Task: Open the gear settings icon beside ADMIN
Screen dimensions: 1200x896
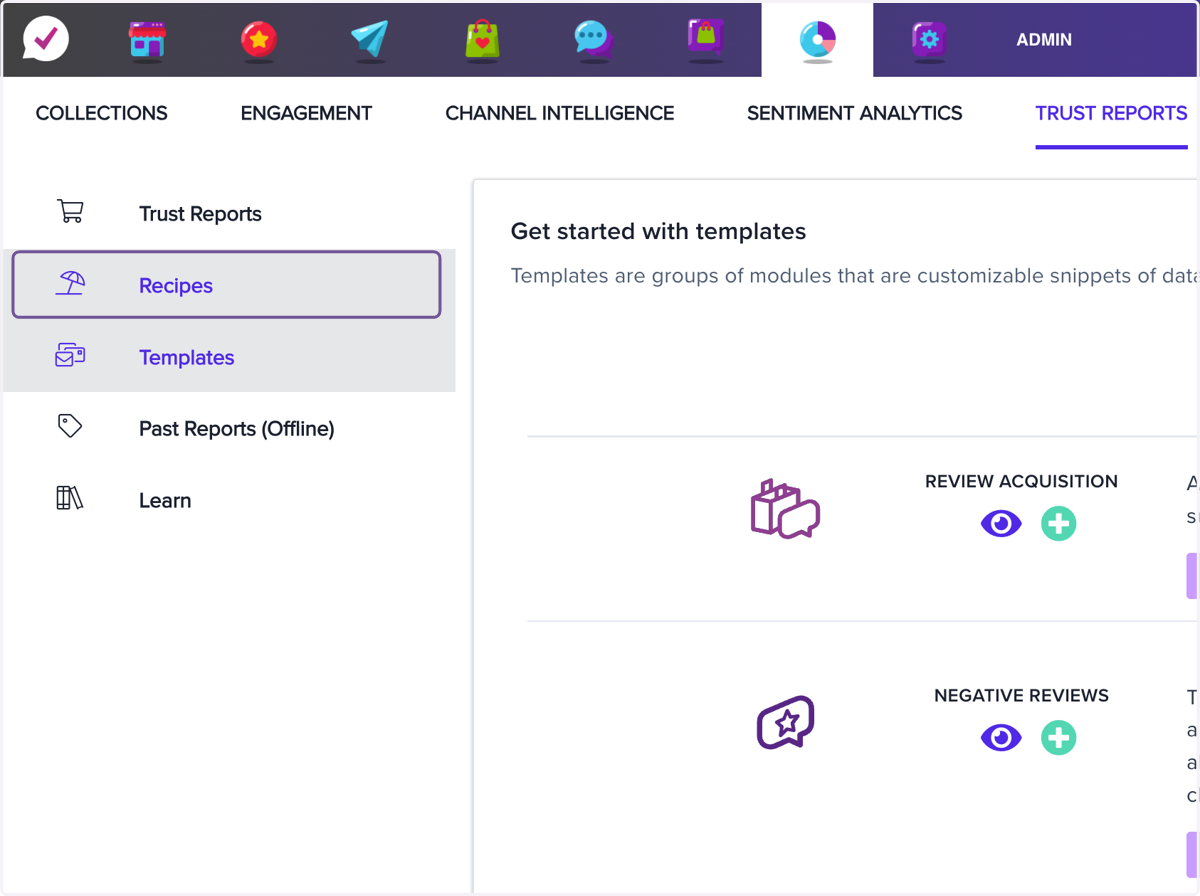Action: click(929, 39)
